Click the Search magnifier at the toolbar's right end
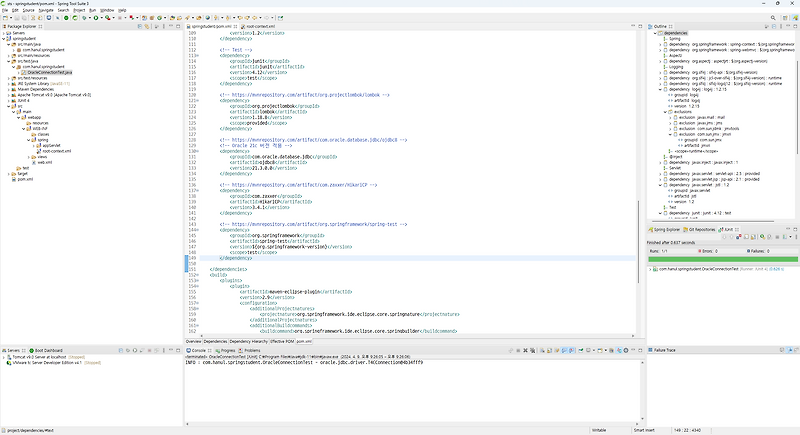Image resolution: width=800 pixels, height=435 pixels. coord(773,18)
